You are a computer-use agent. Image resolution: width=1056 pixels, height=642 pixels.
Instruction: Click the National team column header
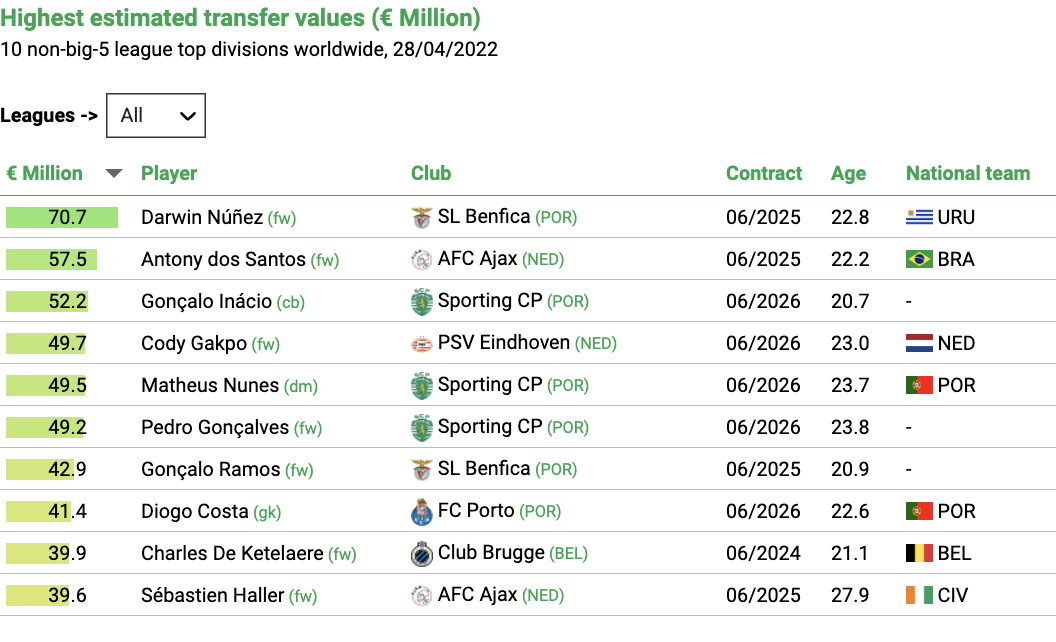[x=968, y=173]
